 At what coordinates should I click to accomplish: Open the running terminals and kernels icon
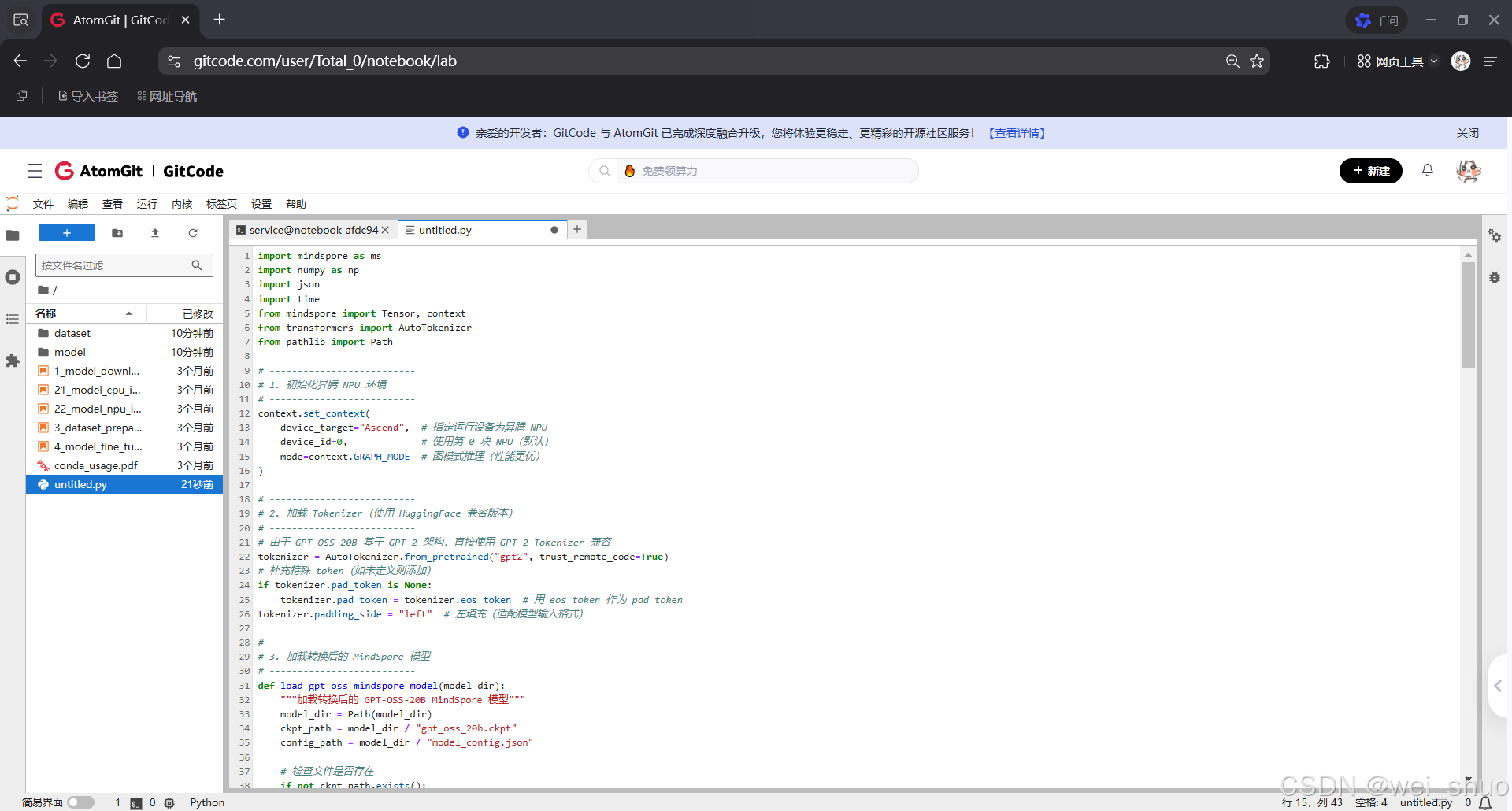13,277
